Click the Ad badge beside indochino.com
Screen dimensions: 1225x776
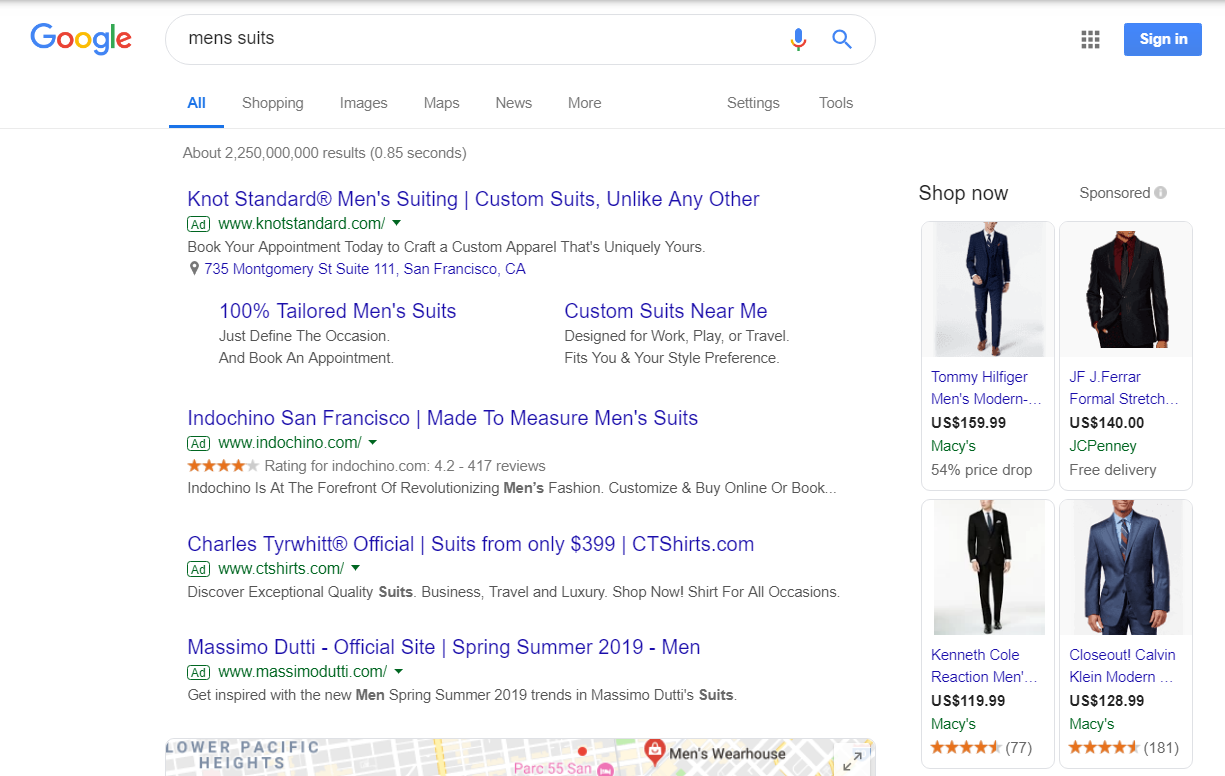click(199, 443)
